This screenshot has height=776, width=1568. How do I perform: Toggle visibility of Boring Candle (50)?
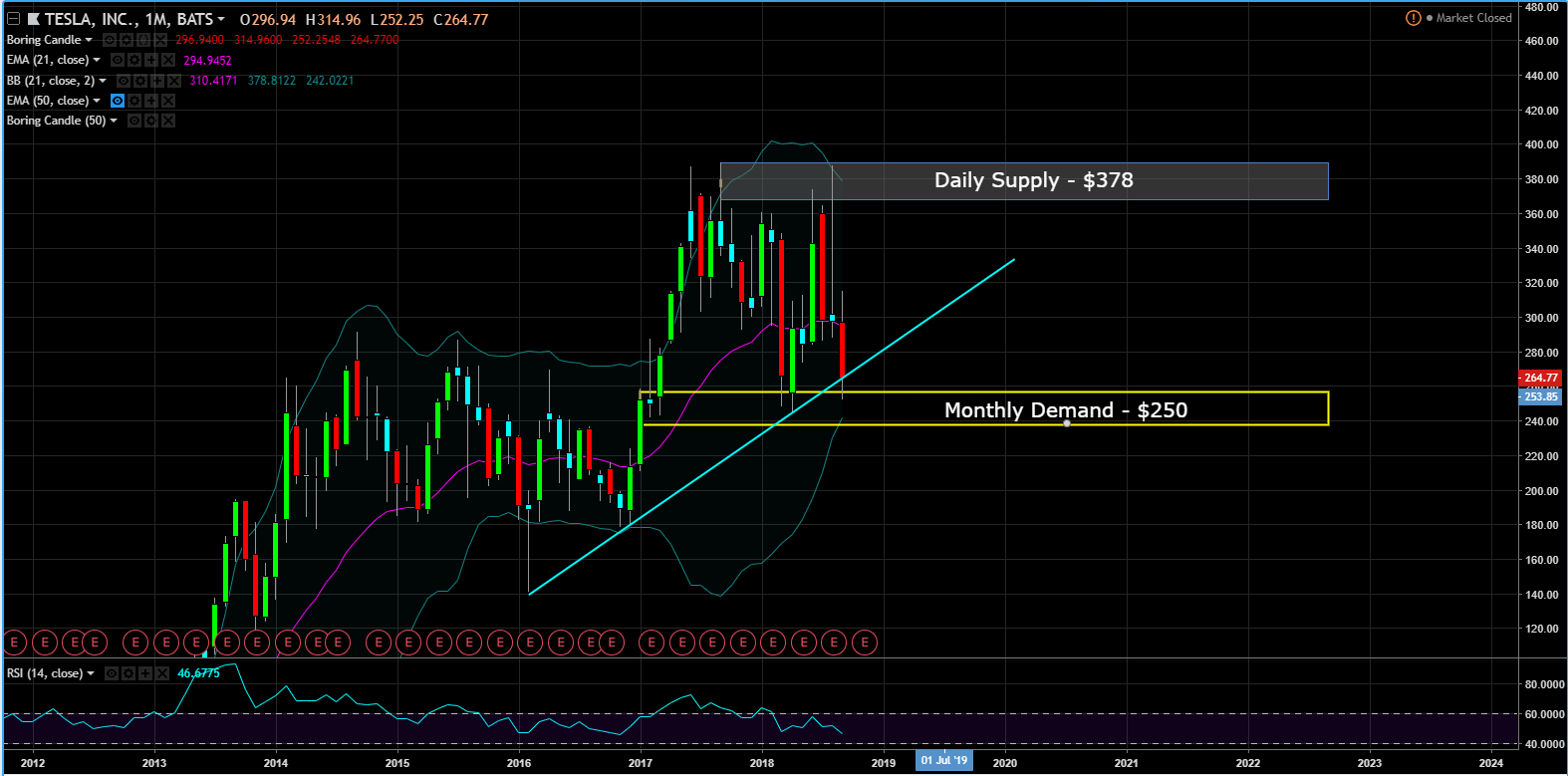click(134, 121)
